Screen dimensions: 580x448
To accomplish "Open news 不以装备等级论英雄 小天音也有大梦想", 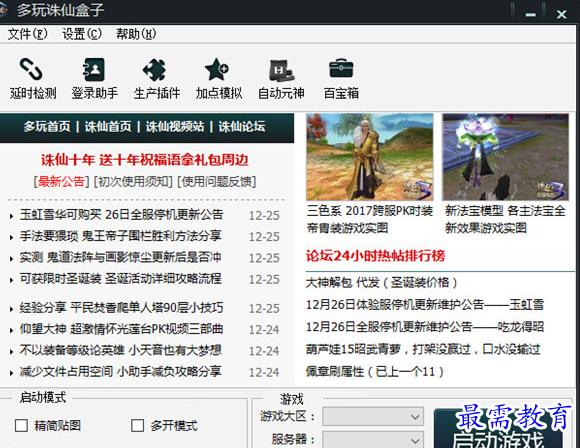I will coord(121,350).
